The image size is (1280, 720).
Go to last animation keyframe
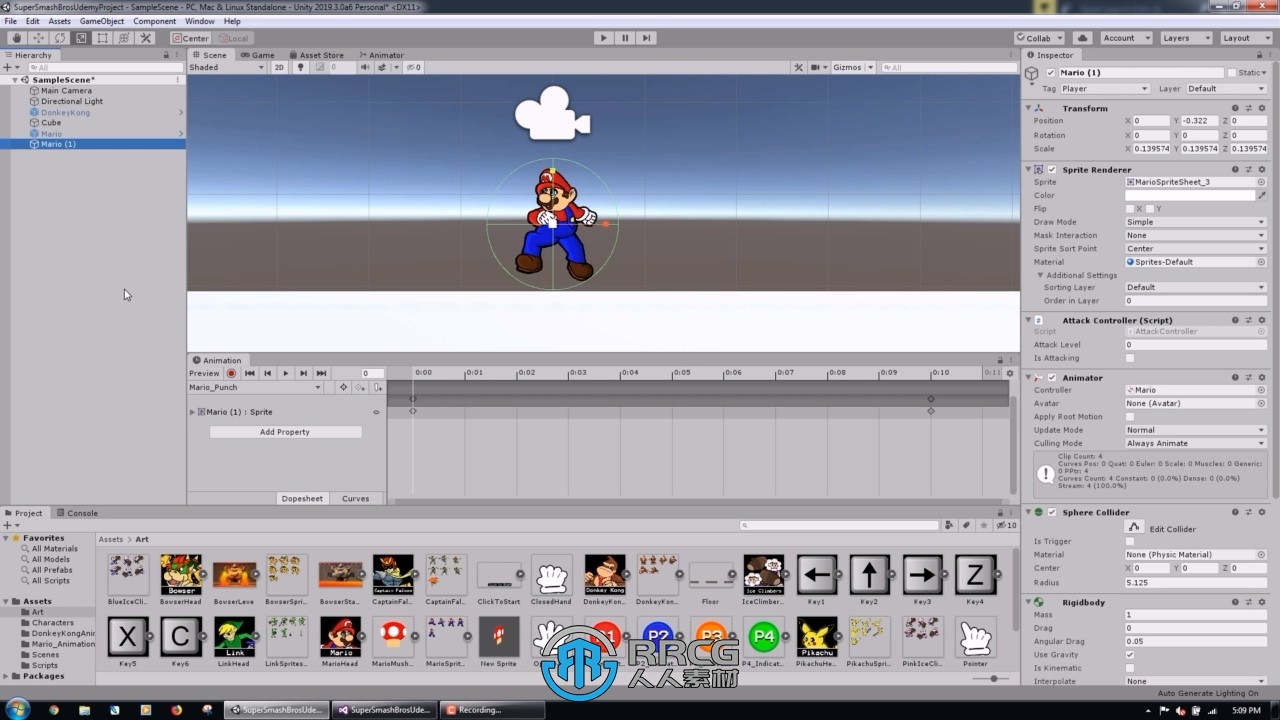click(321, 373)
